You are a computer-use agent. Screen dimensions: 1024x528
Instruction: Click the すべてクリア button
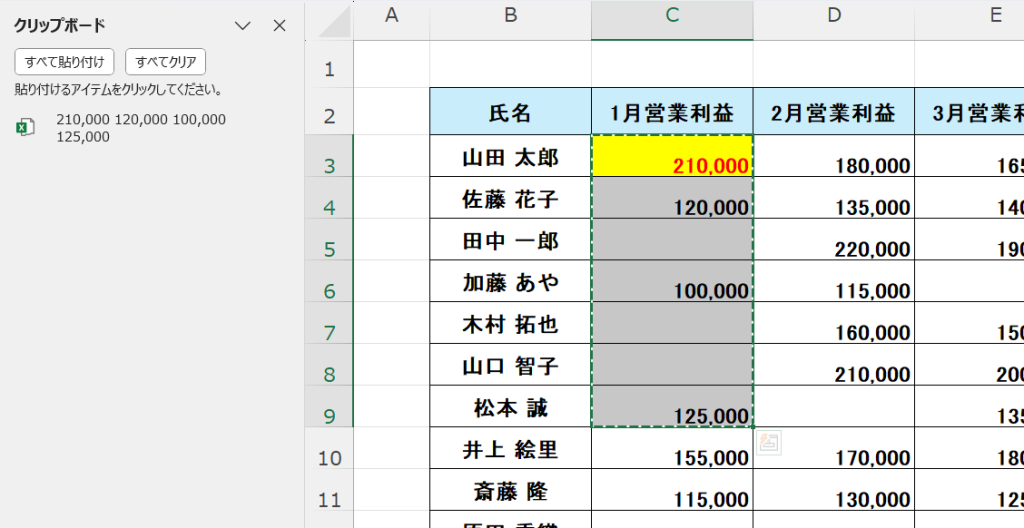coord(165,62)
